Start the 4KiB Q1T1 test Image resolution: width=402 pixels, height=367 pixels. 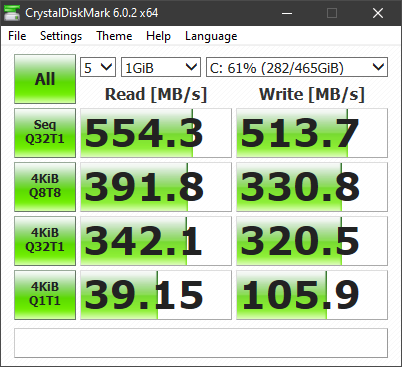tap(45, 295)
